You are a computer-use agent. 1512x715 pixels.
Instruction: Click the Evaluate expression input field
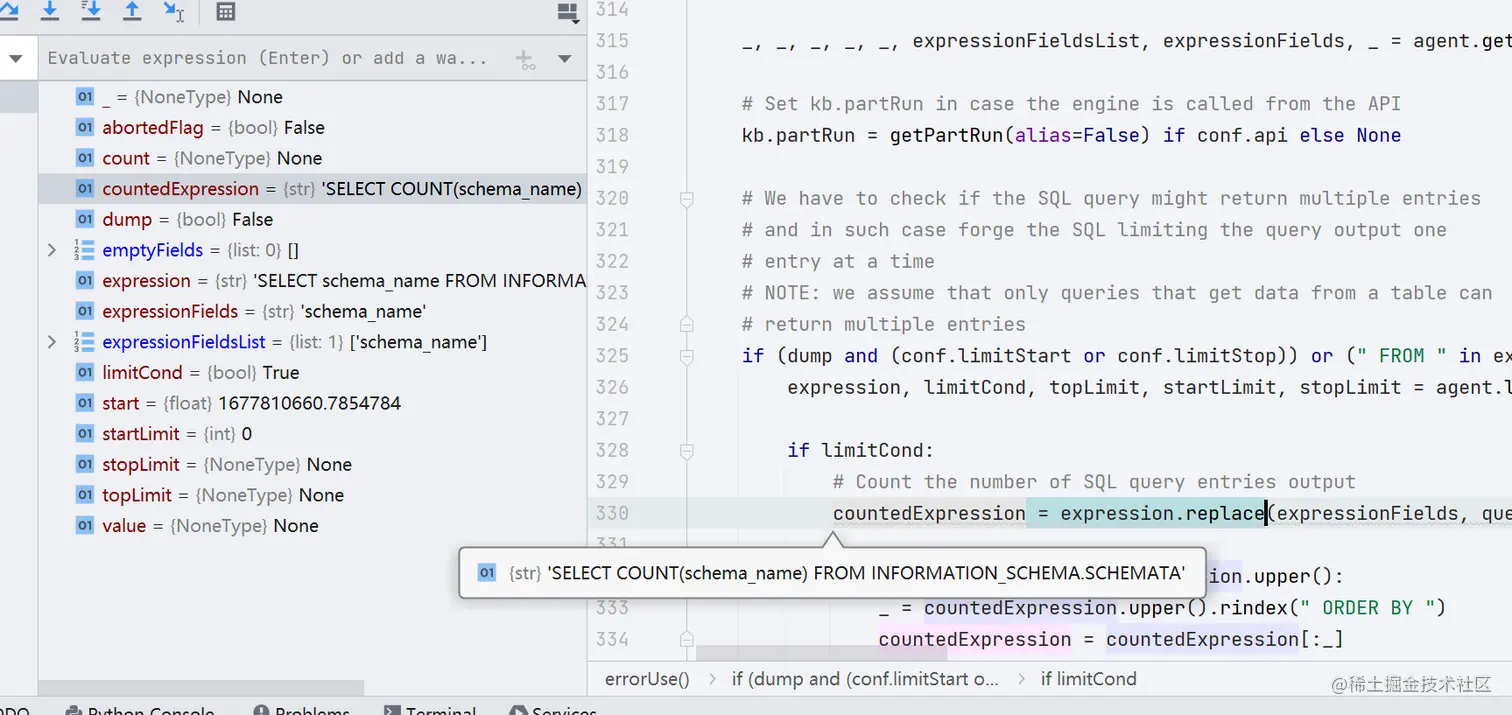pyautogui.click(x=268, y=58)
